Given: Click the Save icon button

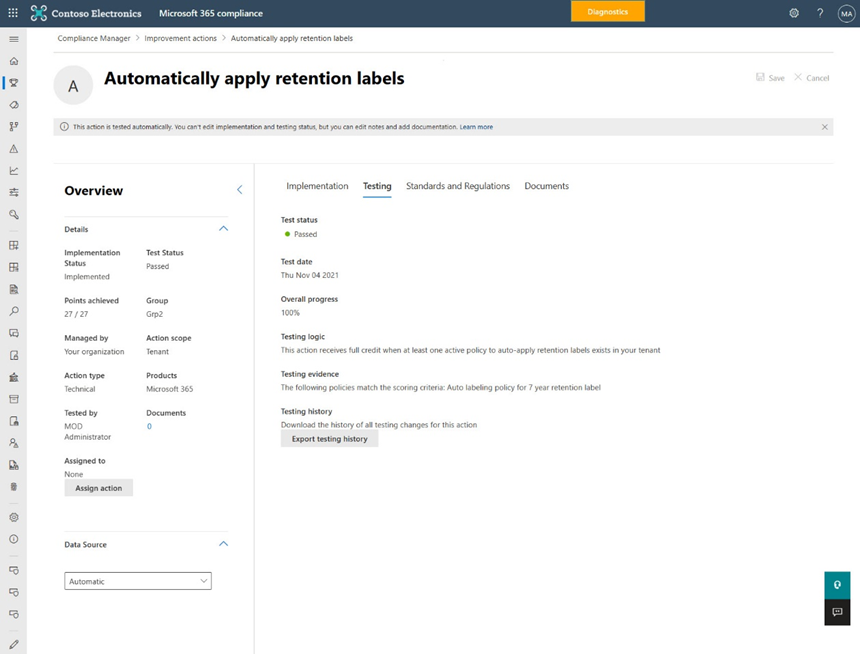Looking at the screenshot, I should [x=770, y=77].
